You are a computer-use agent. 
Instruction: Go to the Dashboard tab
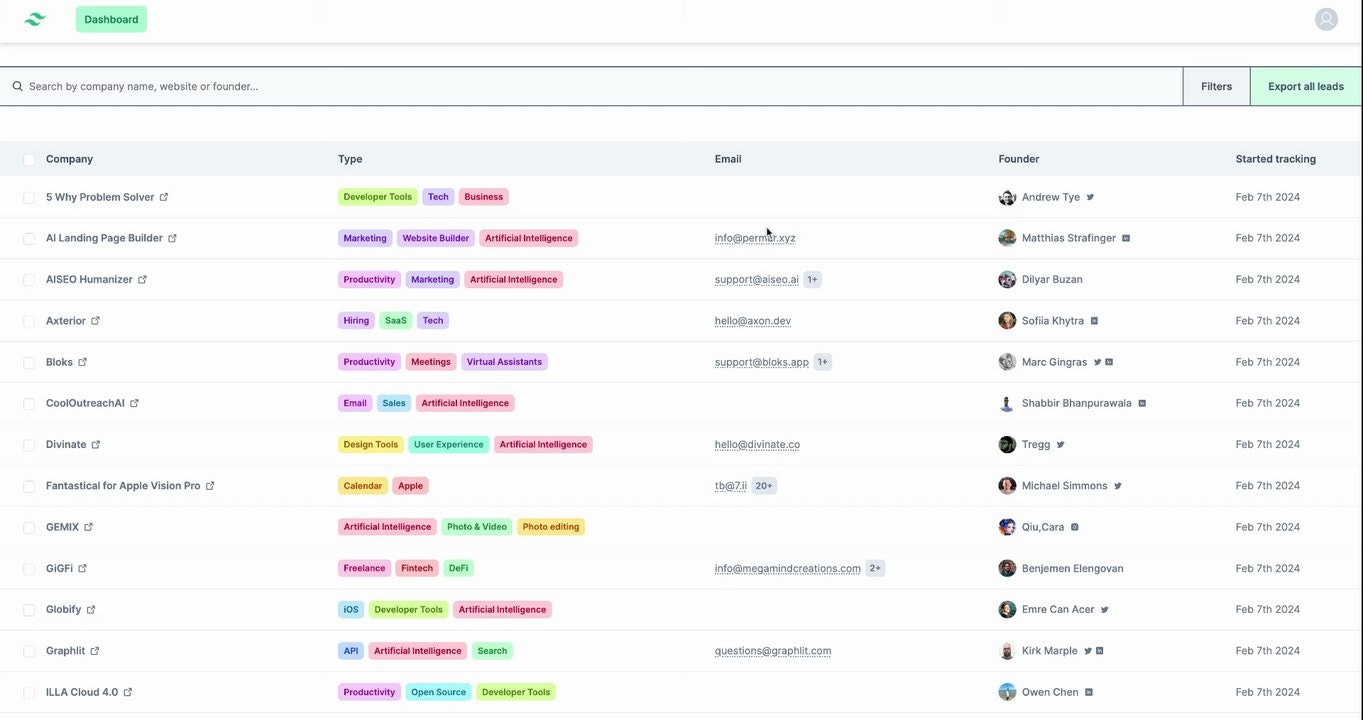point(111,19)
